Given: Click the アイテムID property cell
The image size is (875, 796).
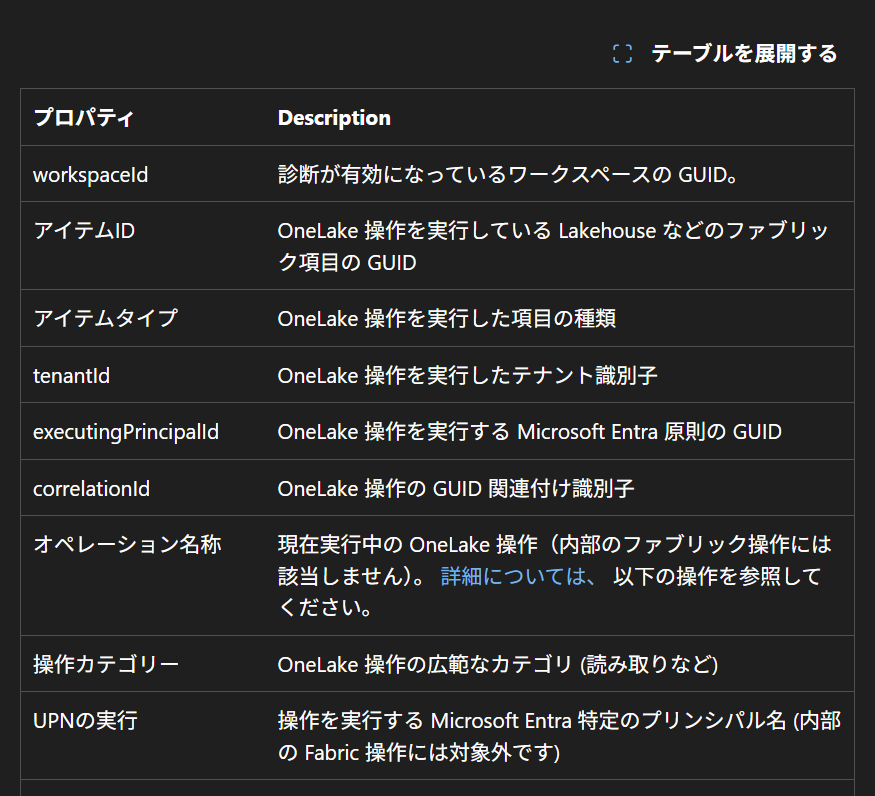Looking at the screenshot, I should [84, 231].
